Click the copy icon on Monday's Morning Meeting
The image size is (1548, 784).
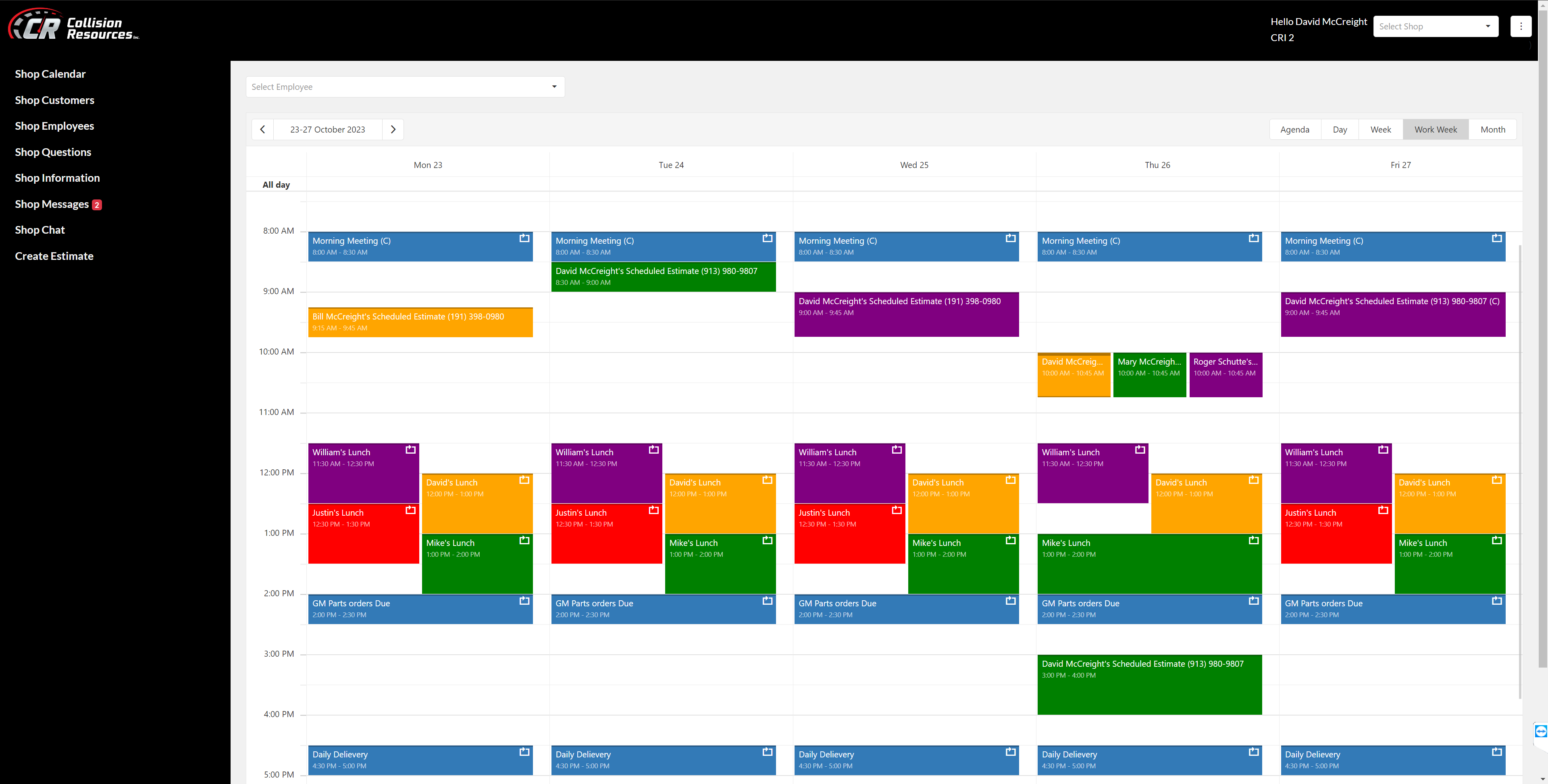(x=524, y=238)
